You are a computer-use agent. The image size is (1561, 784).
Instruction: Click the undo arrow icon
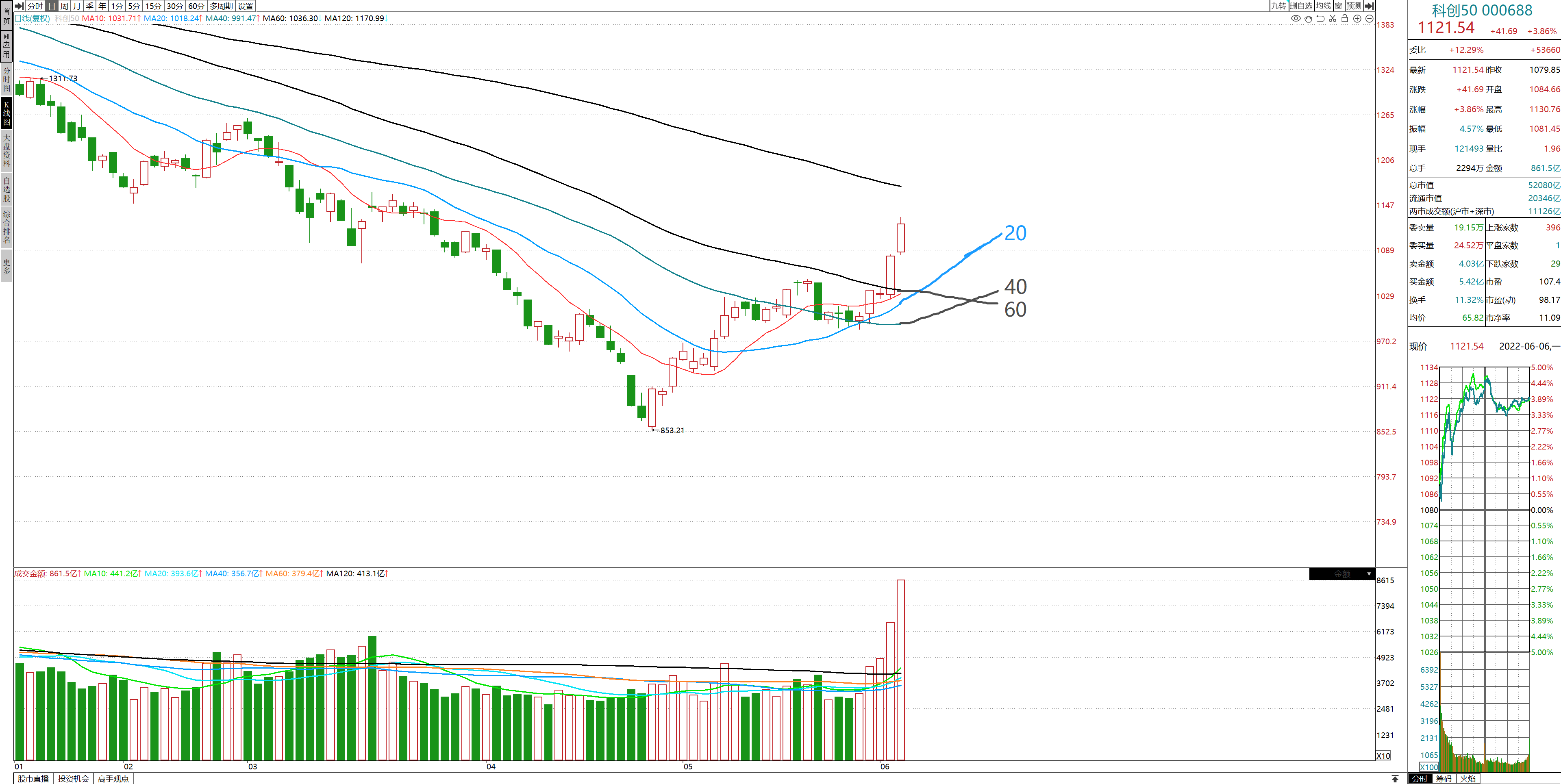[x=1320, y=19]
